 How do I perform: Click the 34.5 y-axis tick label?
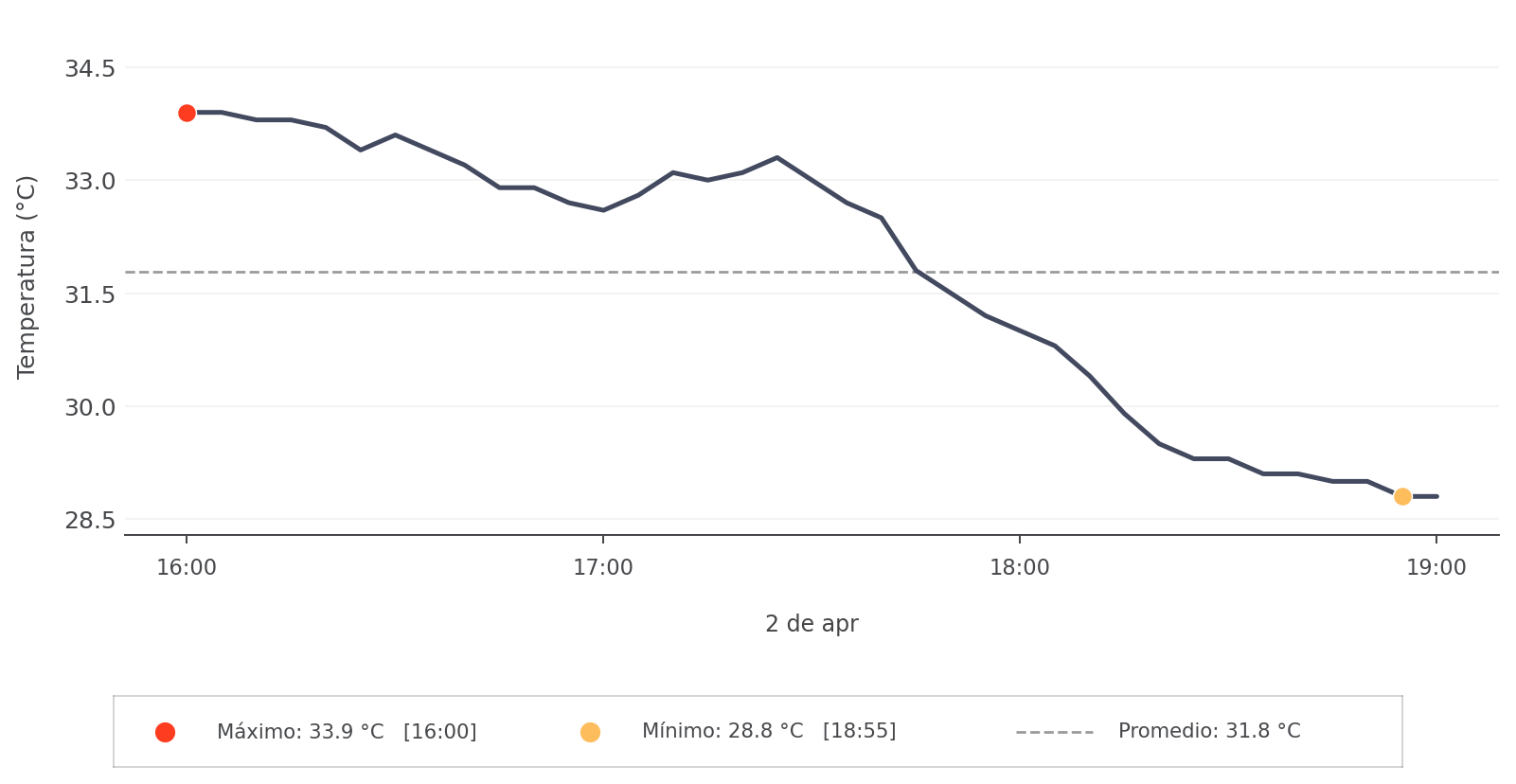[90, 68]
